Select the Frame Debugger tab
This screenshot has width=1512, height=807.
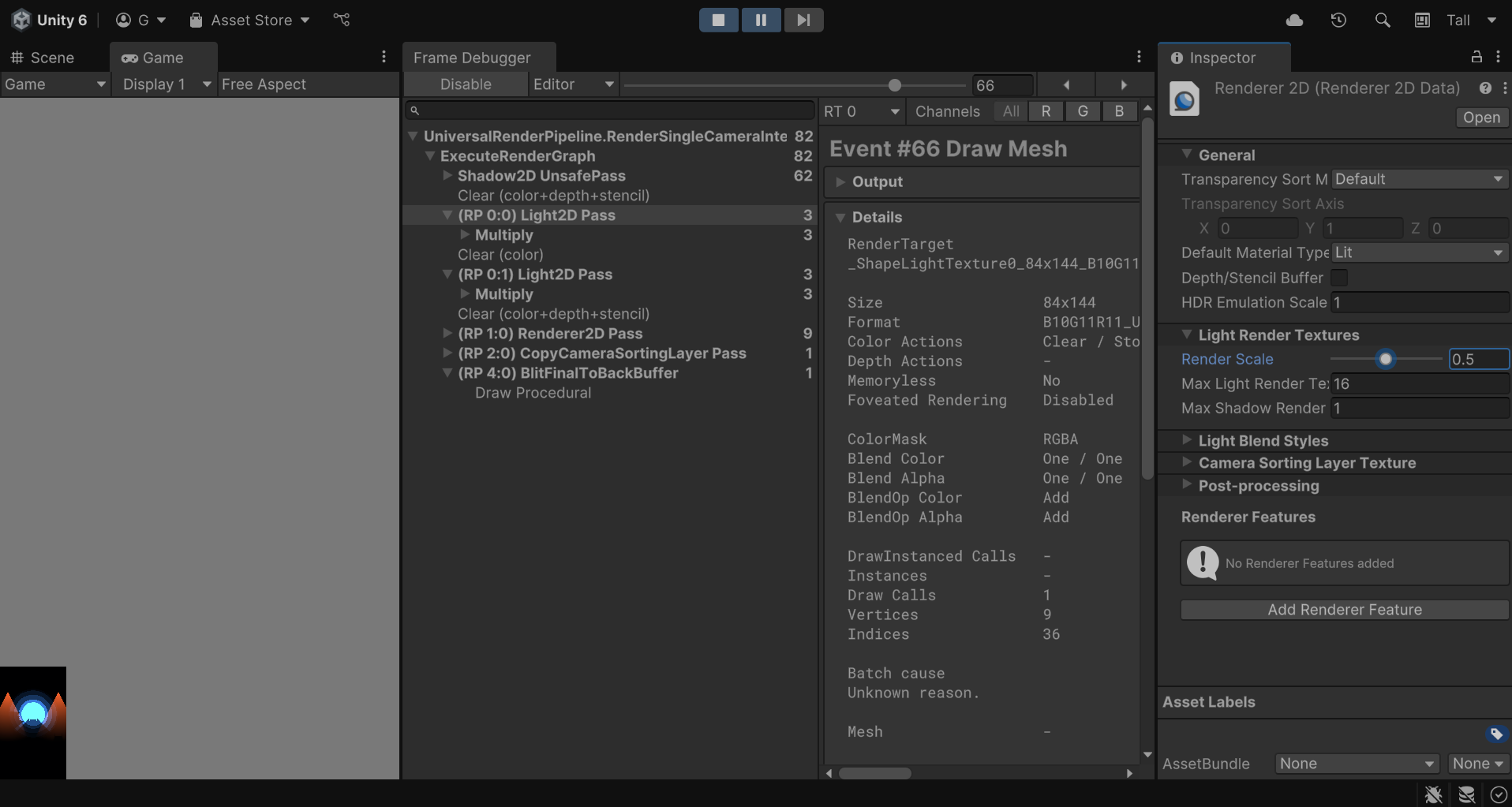[x=472, y=58]
